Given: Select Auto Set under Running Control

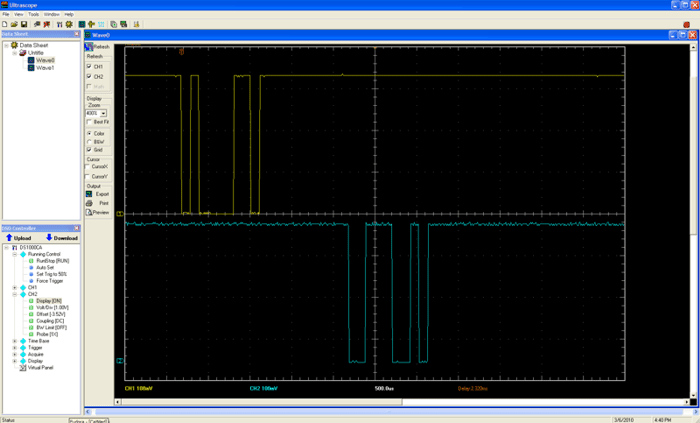Looking at the screenshot, I should coord(44,268).
